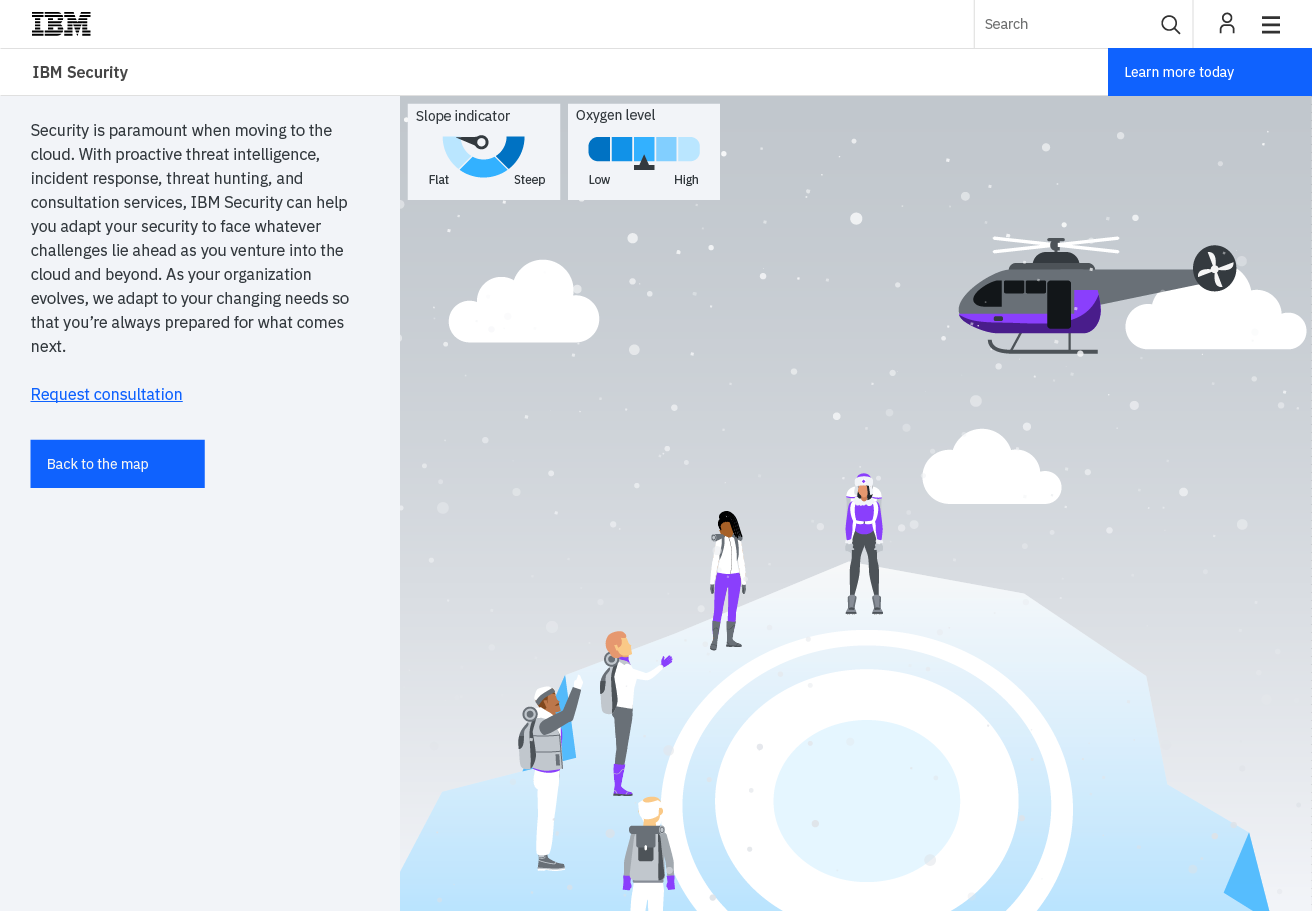Open the hamburger menu icon
The height and width of the screenshot is (911, 1312).
[x=1271, y=24]
